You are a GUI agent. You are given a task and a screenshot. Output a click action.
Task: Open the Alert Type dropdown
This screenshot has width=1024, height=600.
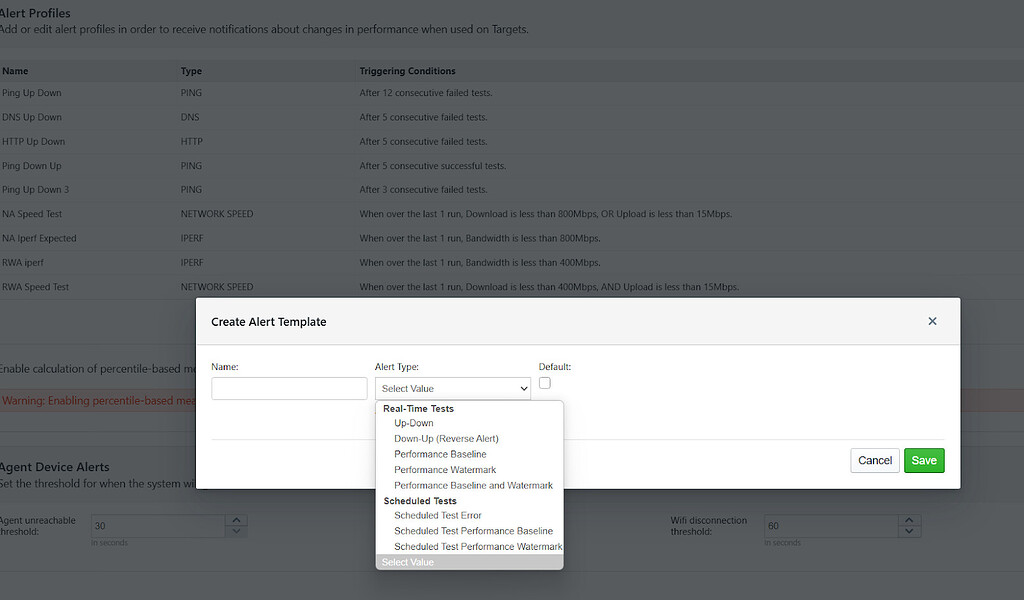(x=452, y=388)
